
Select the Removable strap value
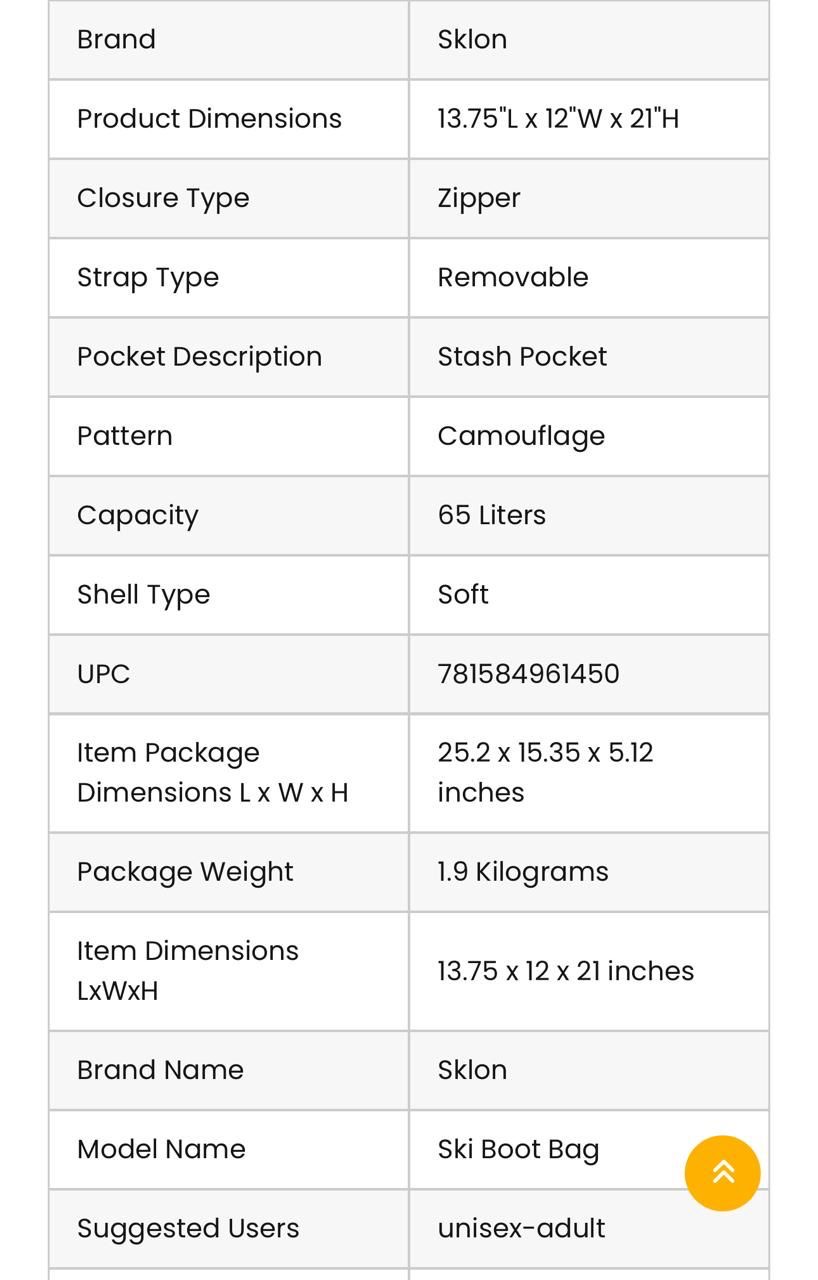(x=513, y=277)
